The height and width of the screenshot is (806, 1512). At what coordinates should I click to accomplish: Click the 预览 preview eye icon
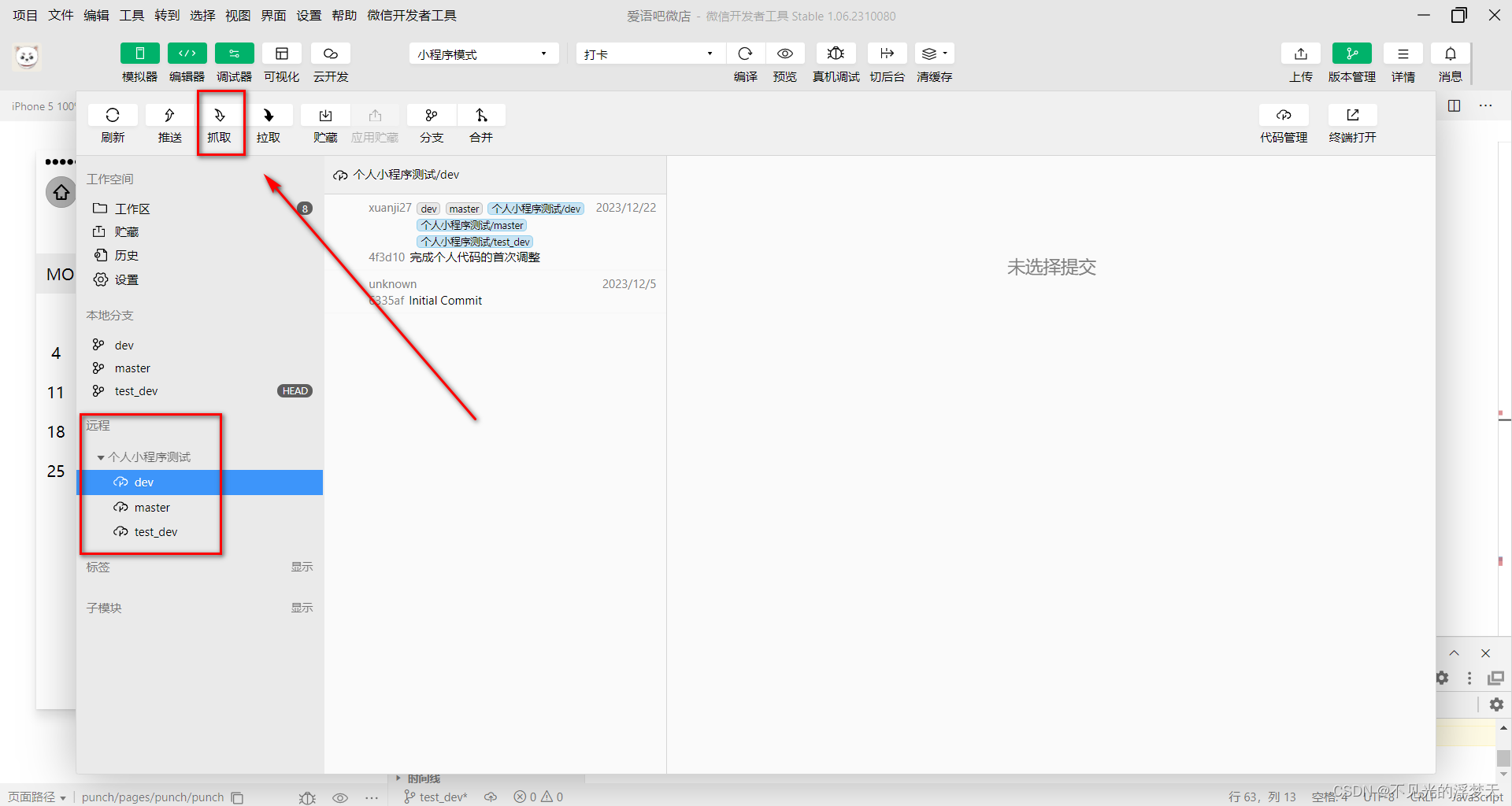[784, 54]
